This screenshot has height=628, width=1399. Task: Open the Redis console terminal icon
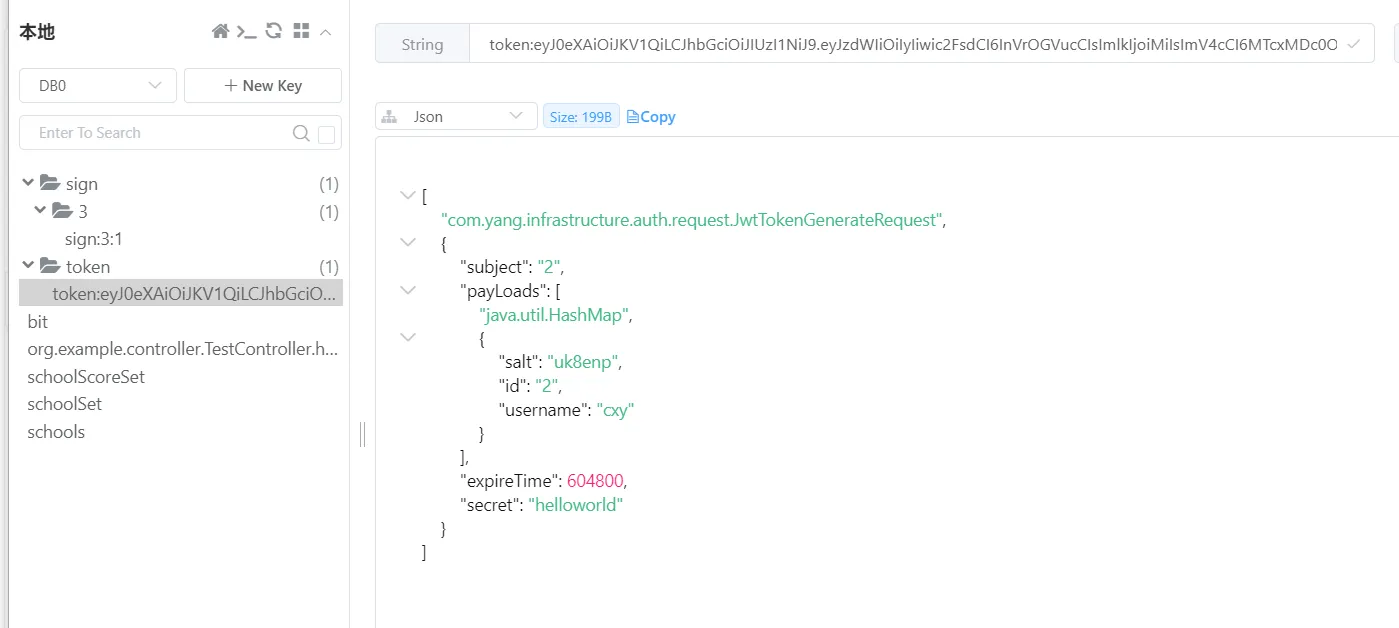(246, 32)
